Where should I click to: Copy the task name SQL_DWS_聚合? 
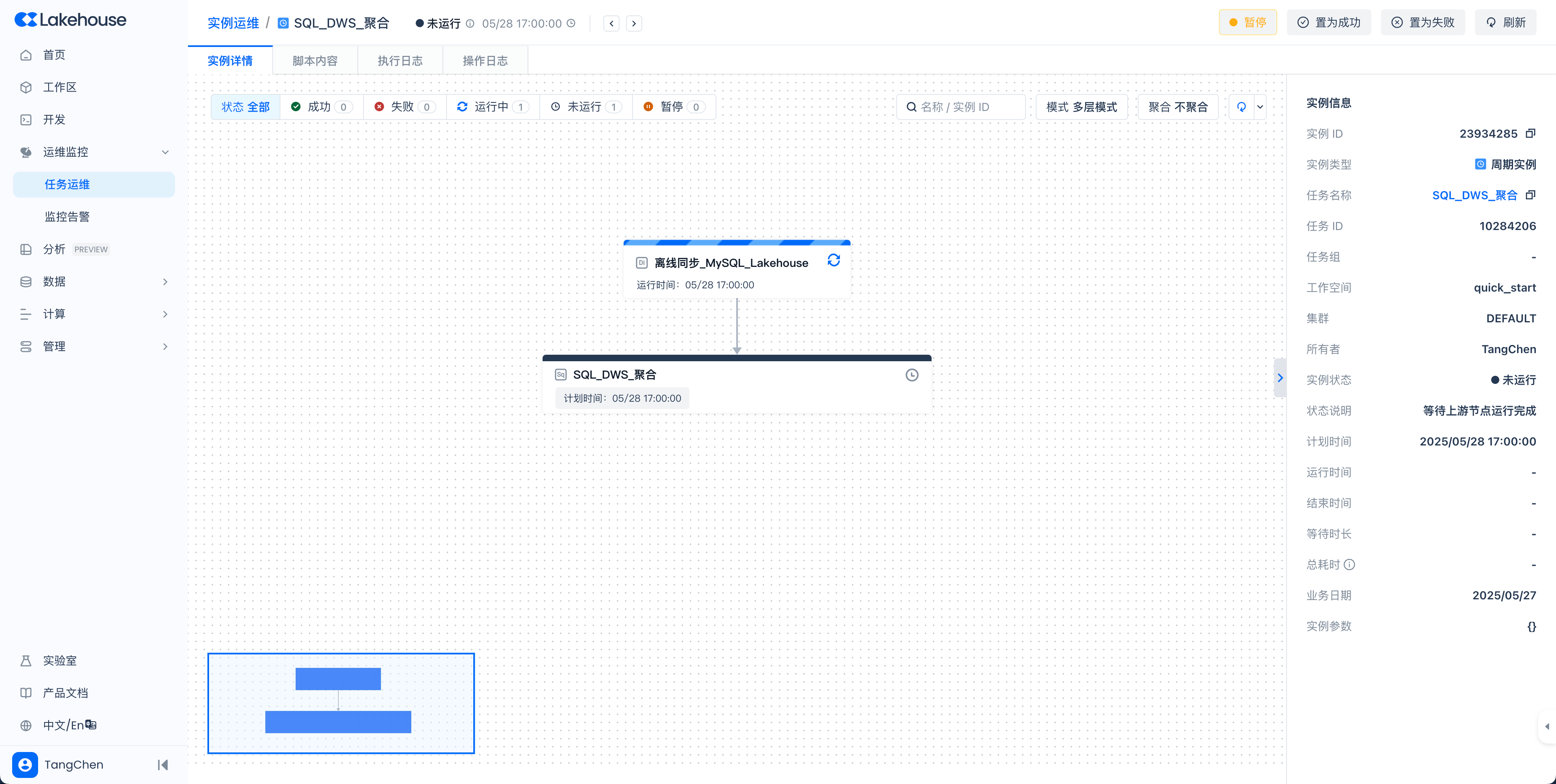(1530, 195)
